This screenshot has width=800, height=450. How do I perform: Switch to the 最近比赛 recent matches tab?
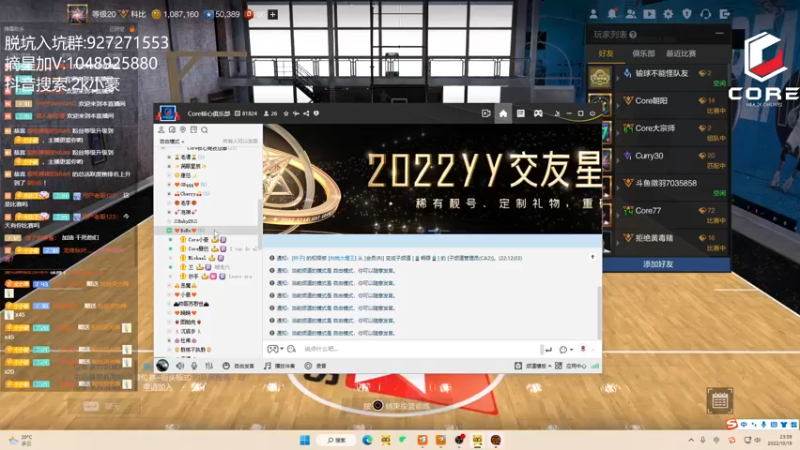pos(681,54)
